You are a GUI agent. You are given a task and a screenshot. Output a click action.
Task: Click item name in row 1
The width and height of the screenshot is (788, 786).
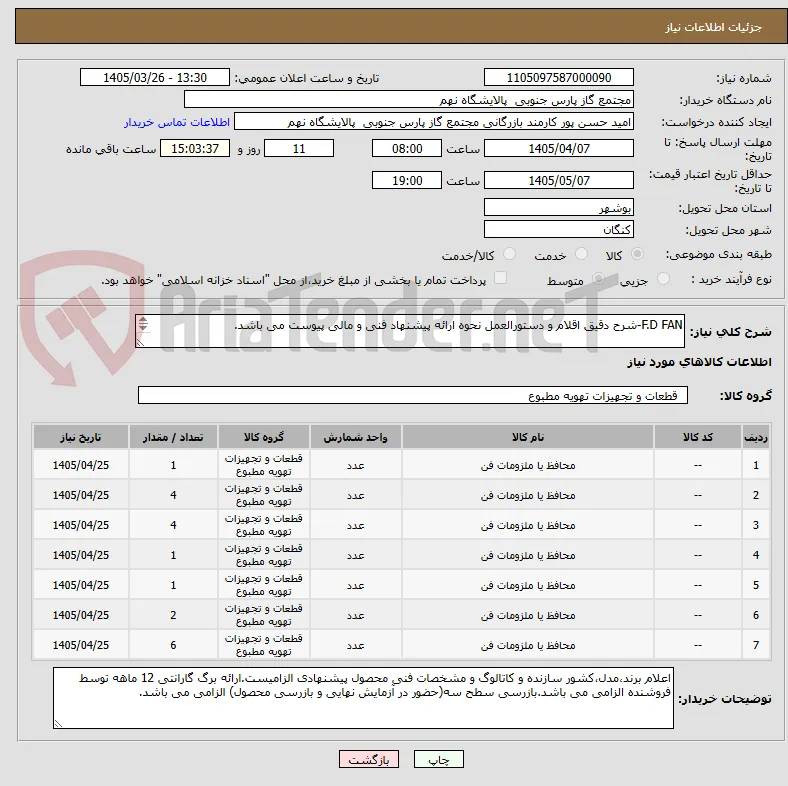click(x=528, y=465)
